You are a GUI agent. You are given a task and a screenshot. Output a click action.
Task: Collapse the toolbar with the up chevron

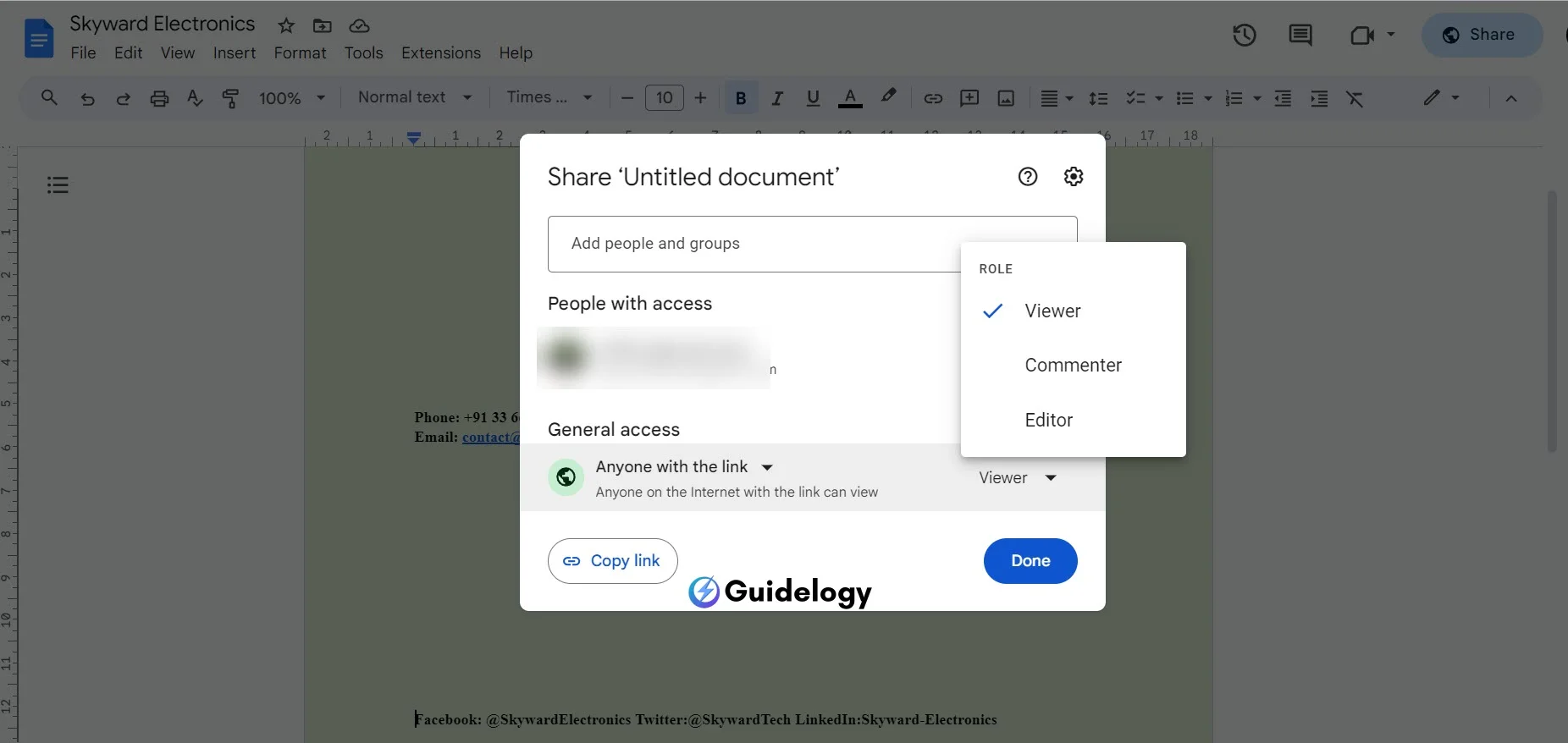tap(1511, 98)
